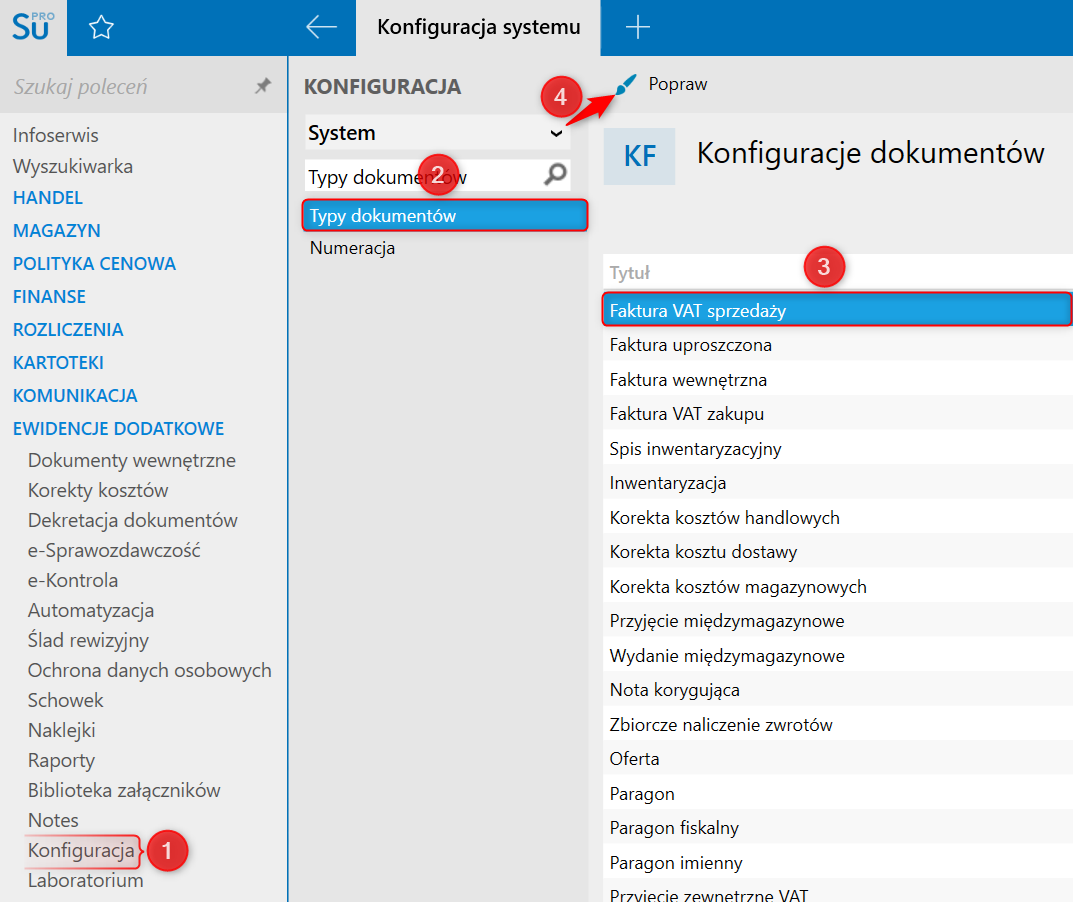Click the Popraw brush icon

click(626, 84)
